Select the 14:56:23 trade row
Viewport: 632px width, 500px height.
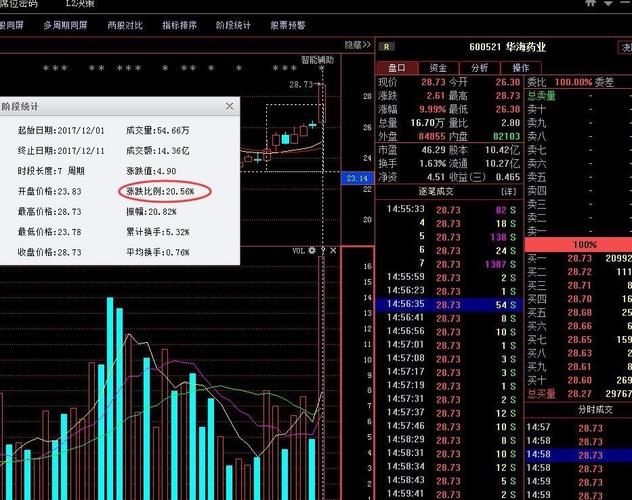coord(449,291)
